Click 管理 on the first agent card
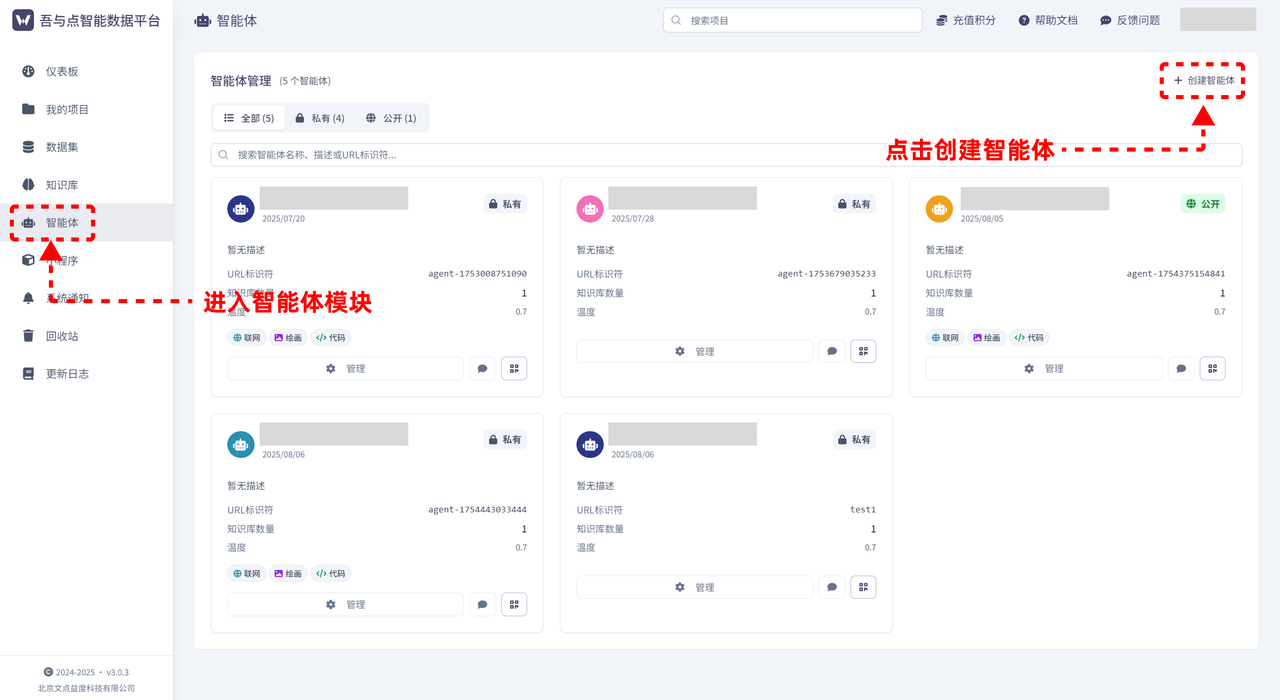Screen dimensions: 1280x700 click(345, 368)
